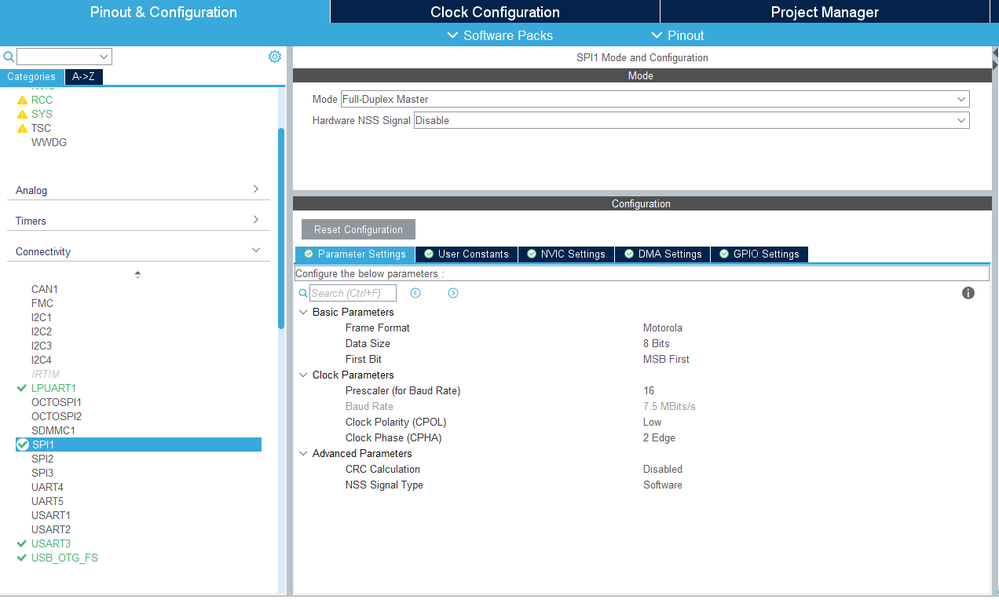Click the sidebar vertical scrollbar
Screen dimensions: 999x600
point(281,228)
